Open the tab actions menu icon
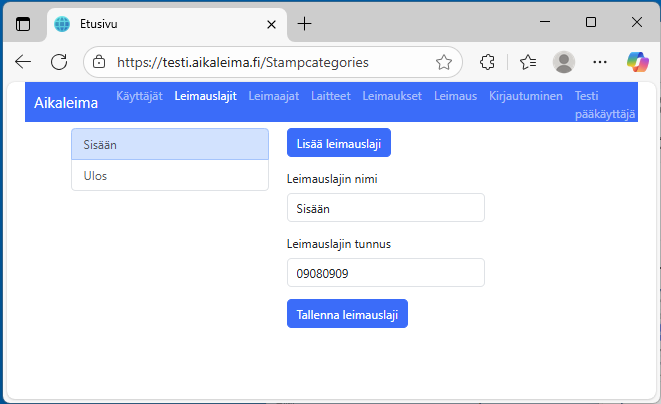The width and height of the screenshot is (661, 404). coord(23,24)
